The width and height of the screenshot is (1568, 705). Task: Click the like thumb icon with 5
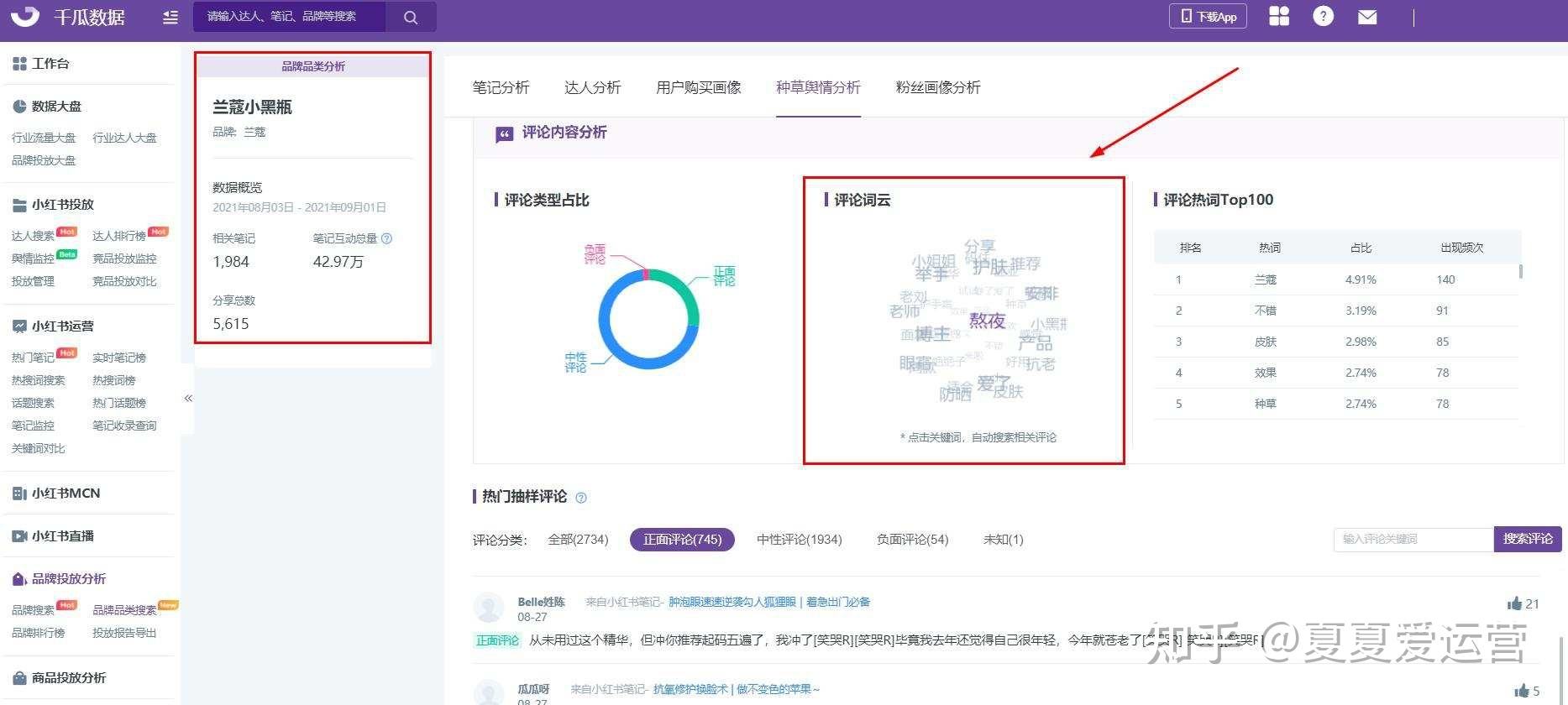1521,691
